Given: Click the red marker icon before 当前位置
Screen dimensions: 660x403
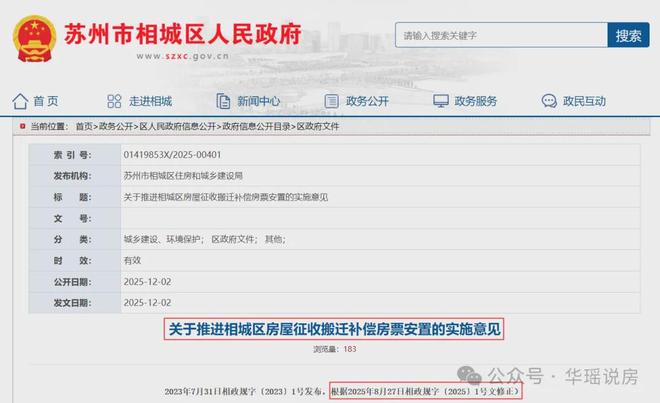Looking at the screenshot, I should (23, 126).
